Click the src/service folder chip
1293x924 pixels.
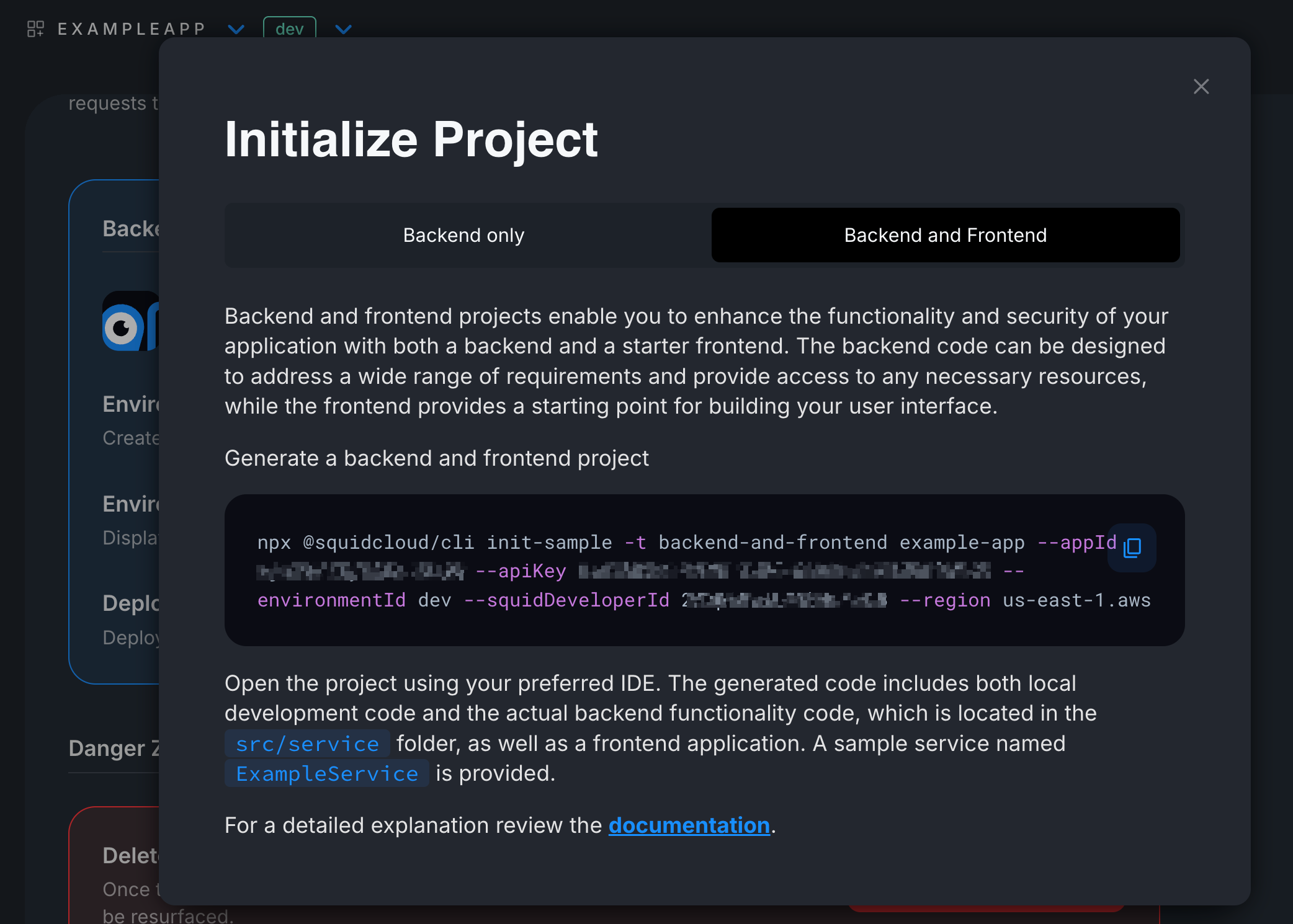coord(307,744)
